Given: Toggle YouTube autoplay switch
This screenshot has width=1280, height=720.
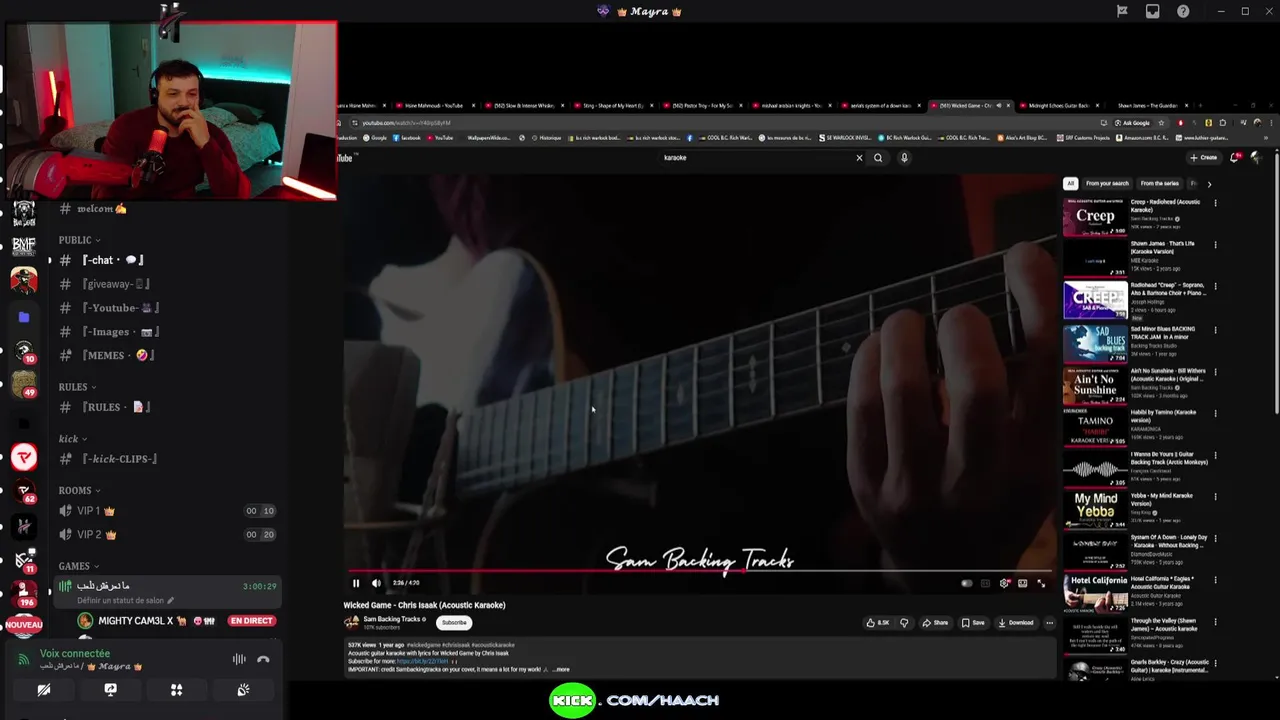Looking at the screenshot, I should click(x=966, y=583).
